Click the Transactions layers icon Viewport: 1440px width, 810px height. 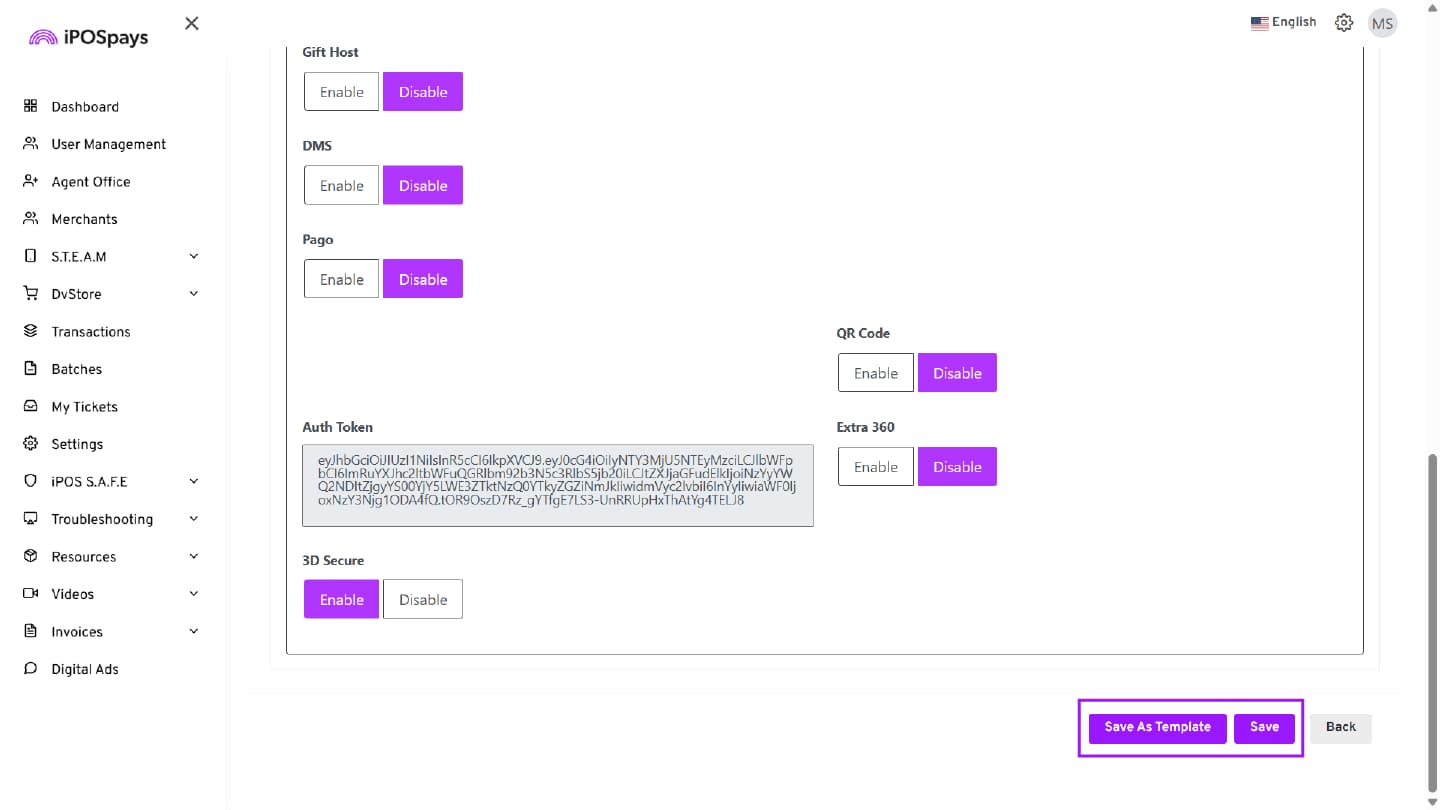pyautogui.click(x=30, y=331)
